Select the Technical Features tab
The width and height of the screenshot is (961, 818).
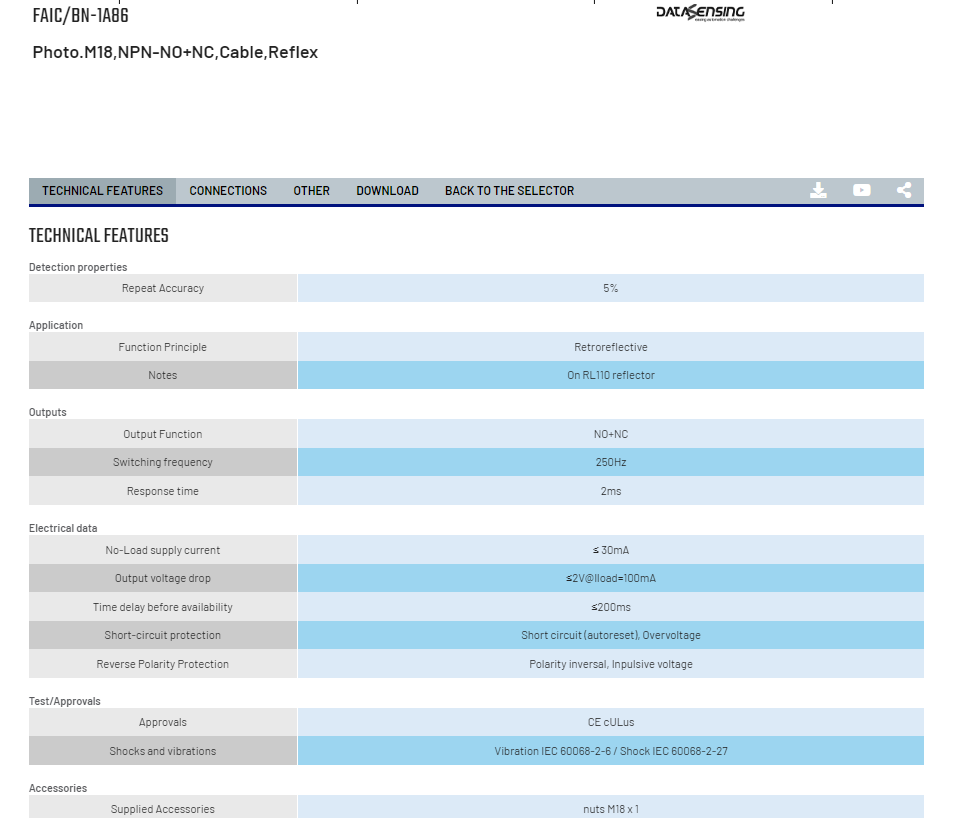click(x=102, y=191)
